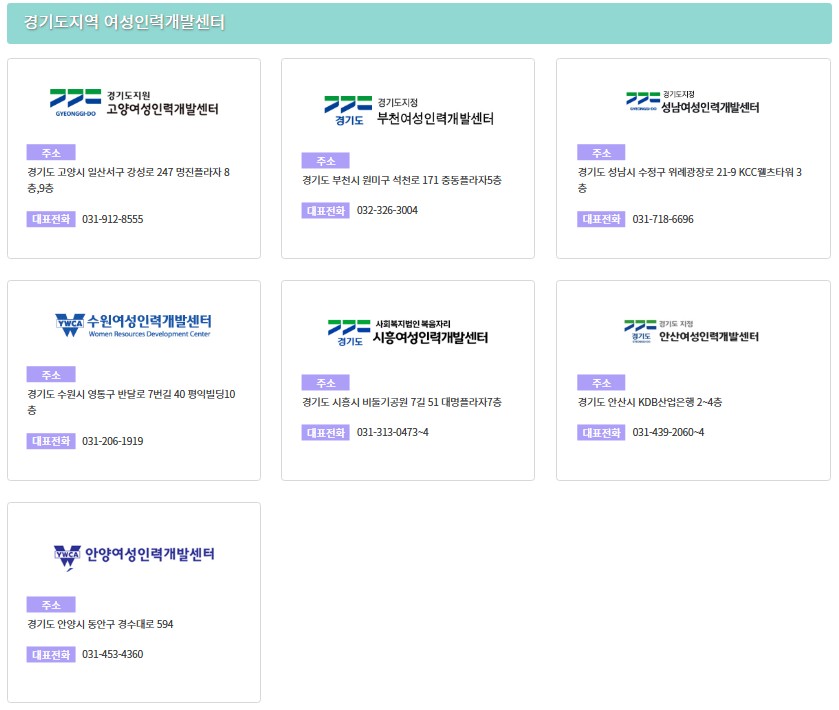The height and width of the screenshot is (710, 839).
Task: Click the 대표전화 label in 부천 card
Action: (x=325, y=210)
